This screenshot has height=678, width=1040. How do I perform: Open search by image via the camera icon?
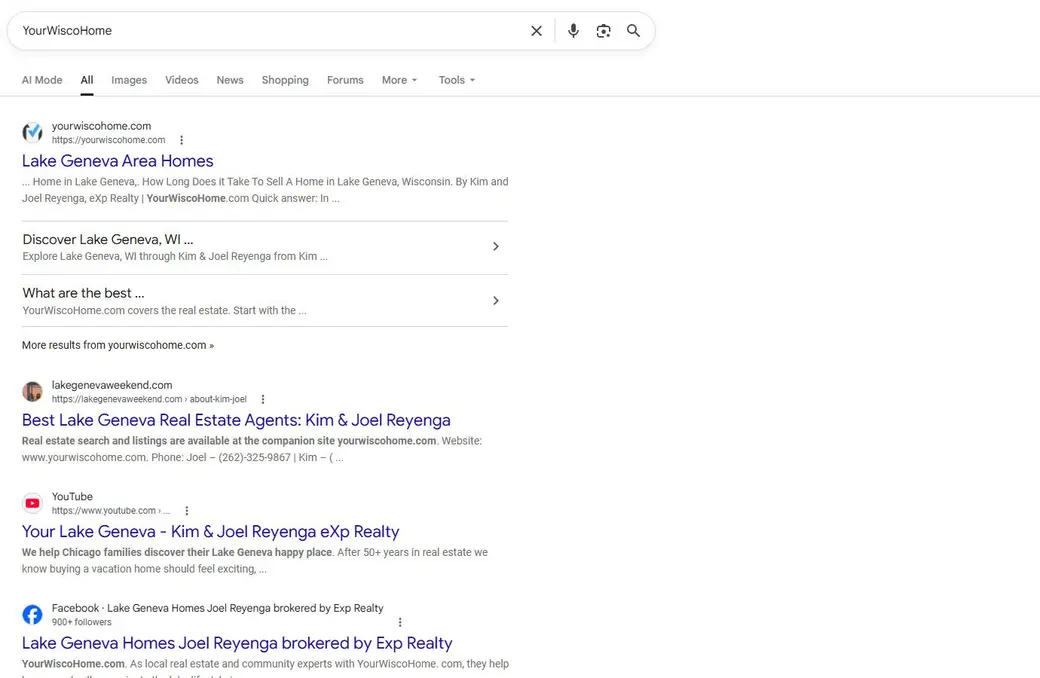pyautogui.click(x=603, y=31)
